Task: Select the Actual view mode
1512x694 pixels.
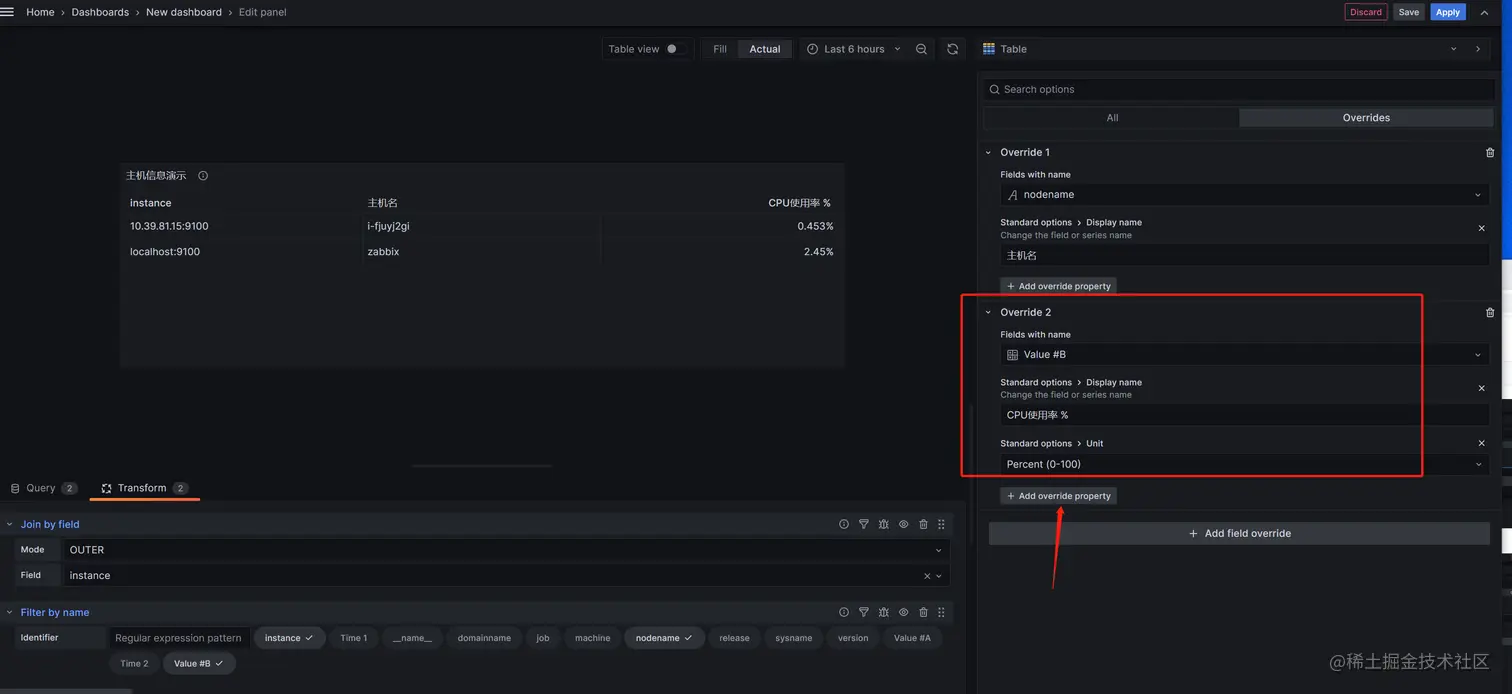Action: pos(765,49)
